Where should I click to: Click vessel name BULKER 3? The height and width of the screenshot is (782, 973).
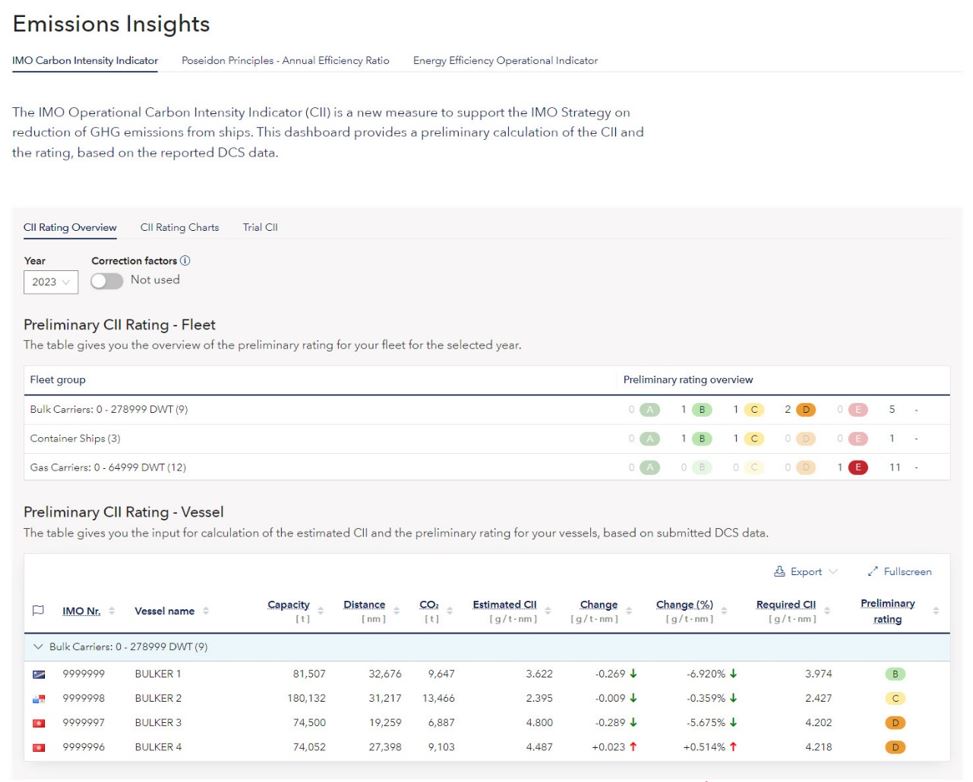coord(158,722)
